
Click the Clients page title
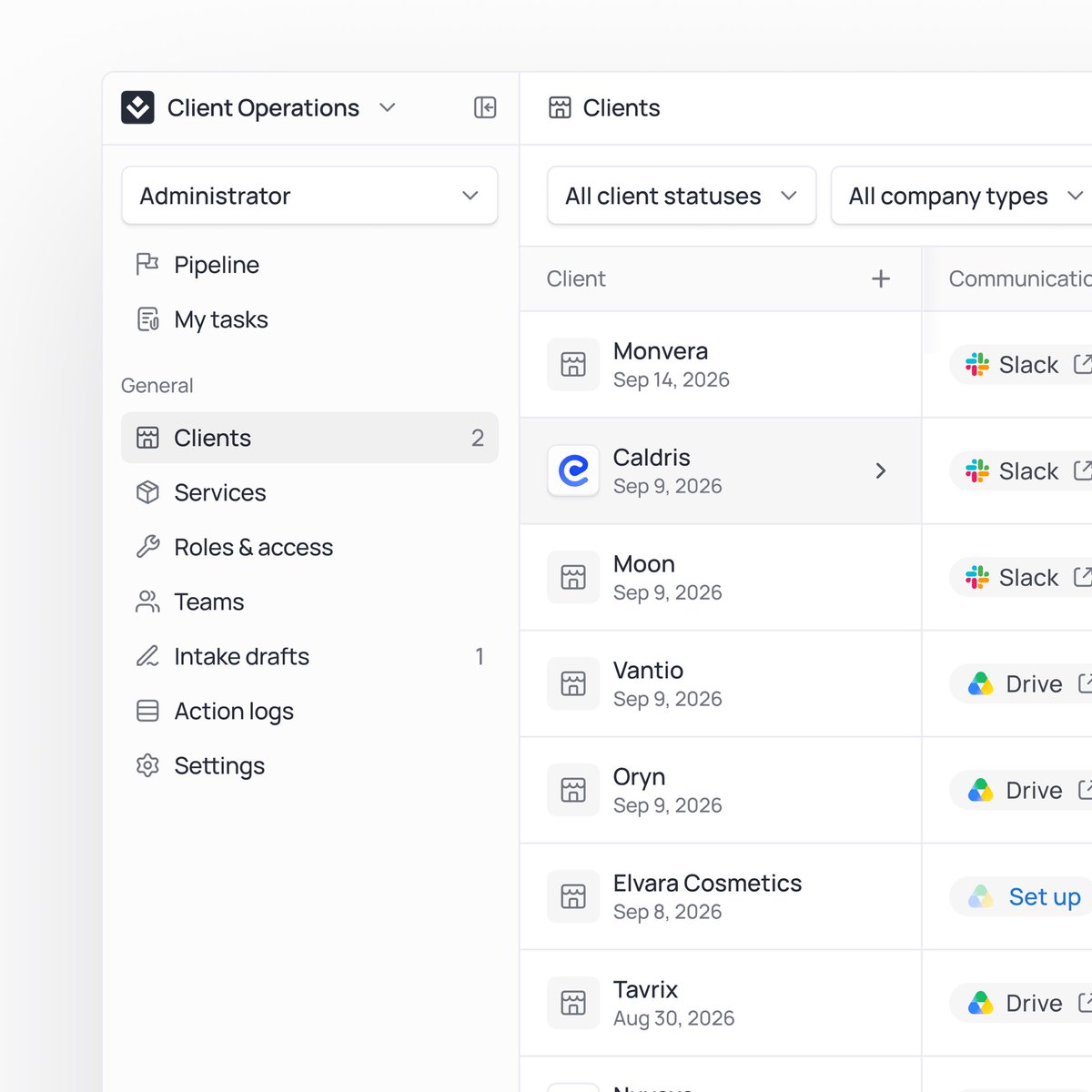[622, 107]
